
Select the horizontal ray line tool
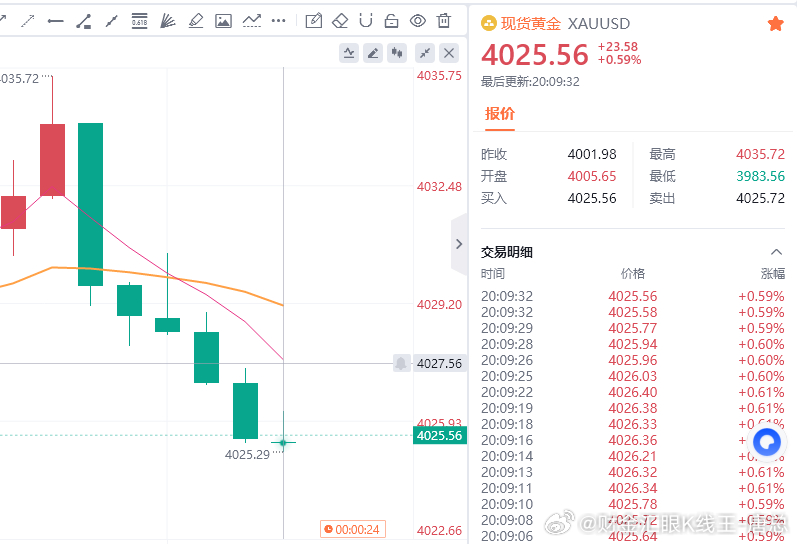point(55,21)
